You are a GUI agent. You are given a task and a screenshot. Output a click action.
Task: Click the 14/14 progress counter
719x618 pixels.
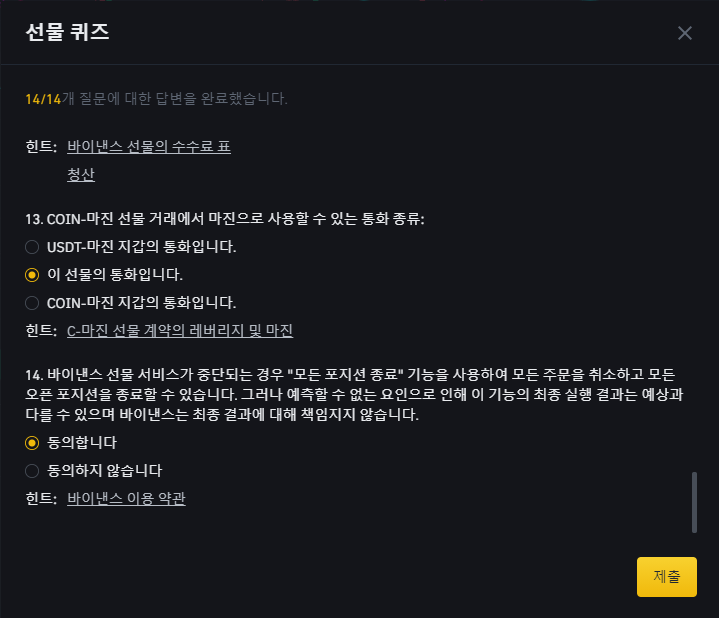point(43,99)
